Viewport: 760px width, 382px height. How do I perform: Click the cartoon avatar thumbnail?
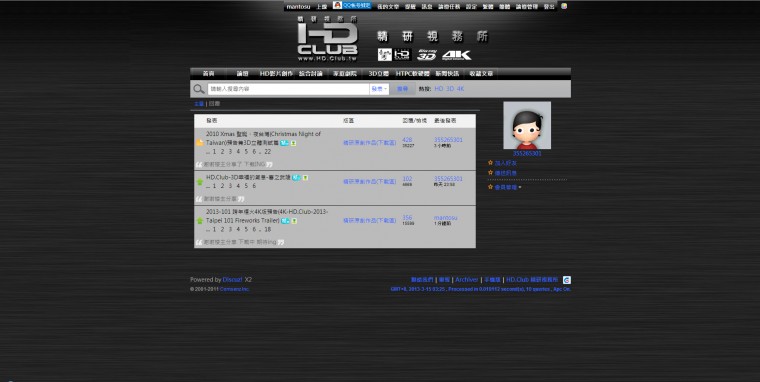[x=527, y=125]
